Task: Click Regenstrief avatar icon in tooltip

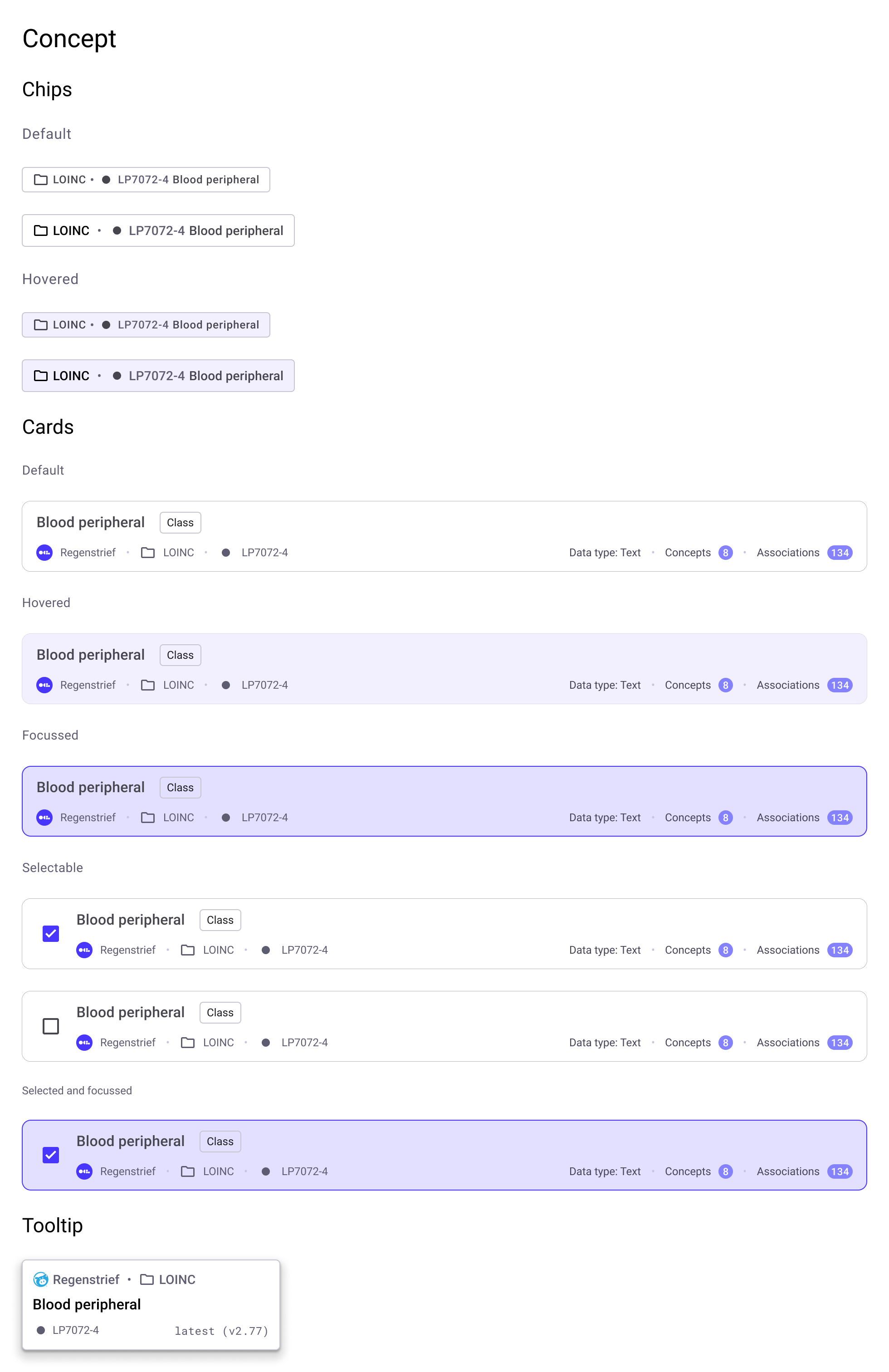Action: [40, 1279]
